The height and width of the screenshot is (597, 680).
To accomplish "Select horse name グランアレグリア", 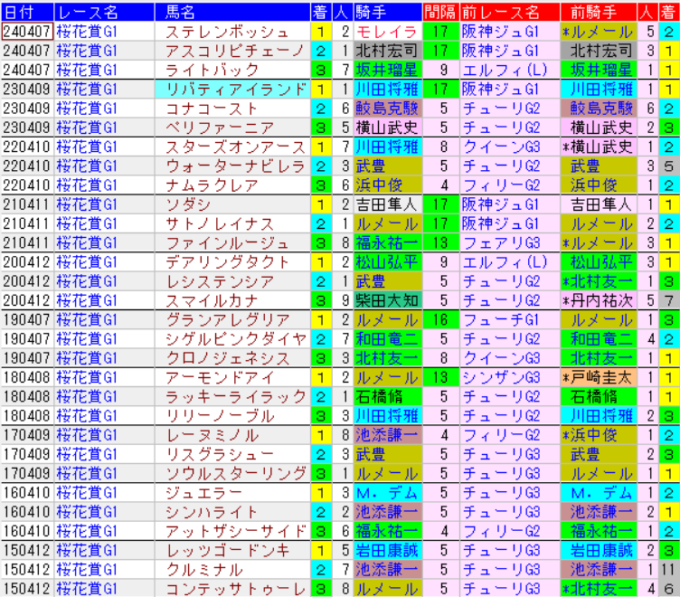I will click(x=228, y=320).
